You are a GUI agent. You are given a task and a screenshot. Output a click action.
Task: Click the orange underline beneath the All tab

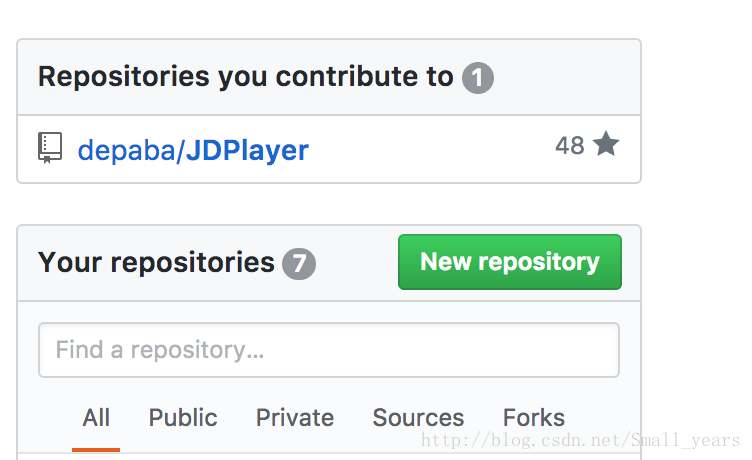(96, 450)
